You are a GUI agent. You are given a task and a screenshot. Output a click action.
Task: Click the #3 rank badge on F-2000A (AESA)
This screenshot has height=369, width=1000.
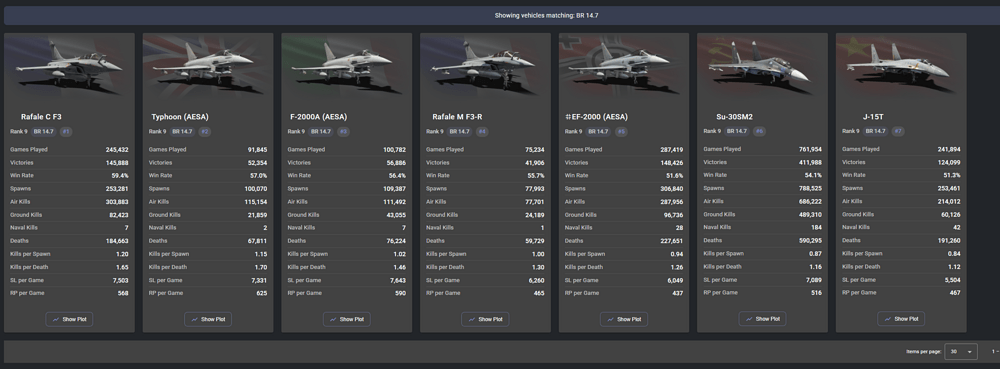(343, 132)
